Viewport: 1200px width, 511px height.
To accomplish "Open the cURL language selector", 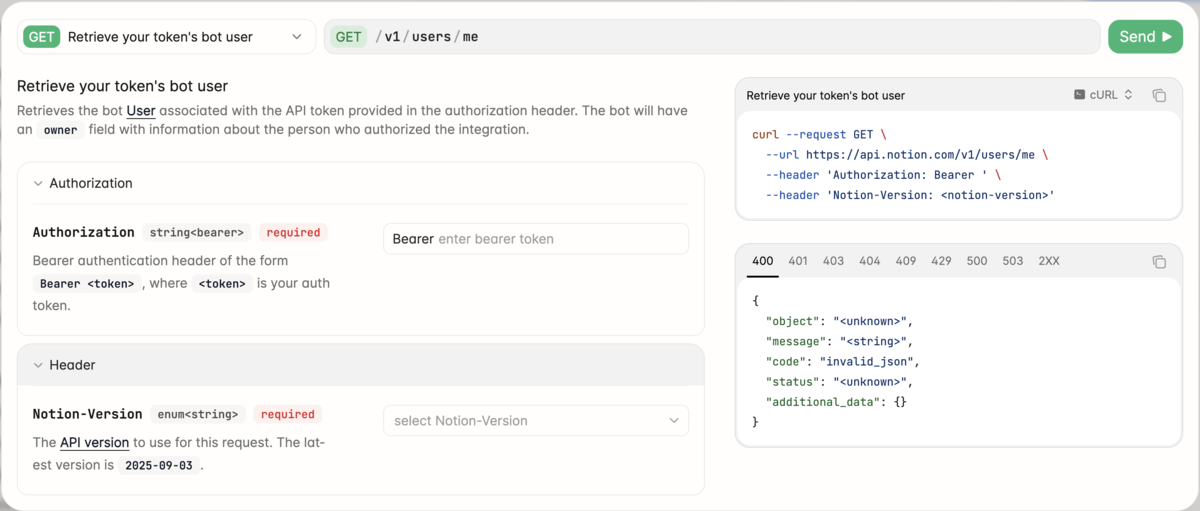I will pyautogui.click(x=1103, y=95).
